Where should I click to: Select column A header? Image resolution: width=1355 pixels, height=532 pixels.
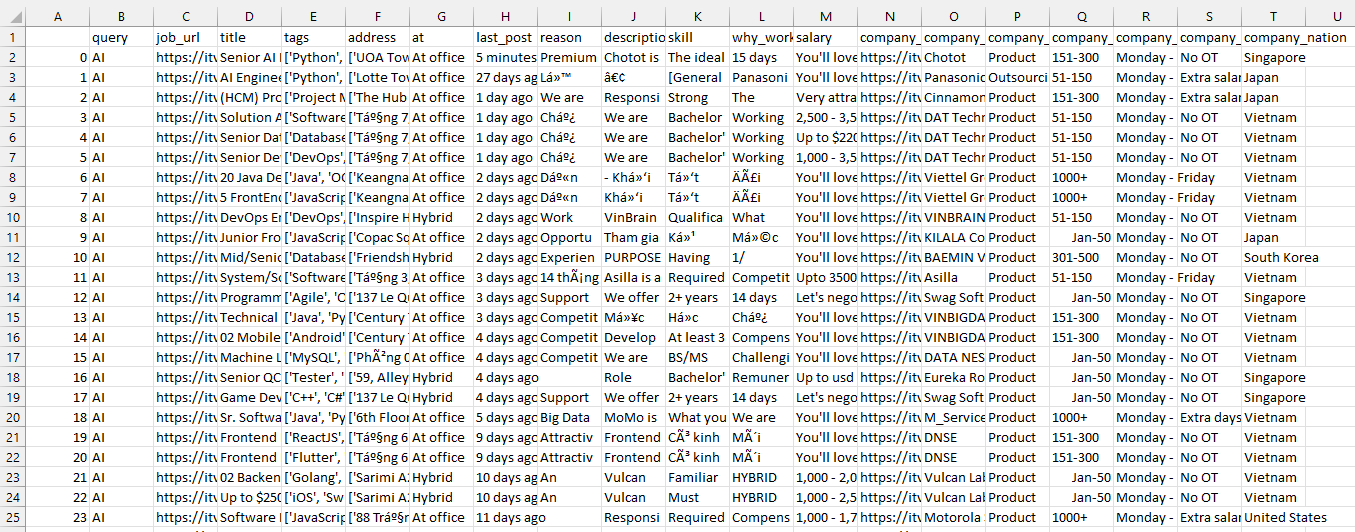click(x=57, y=16)
